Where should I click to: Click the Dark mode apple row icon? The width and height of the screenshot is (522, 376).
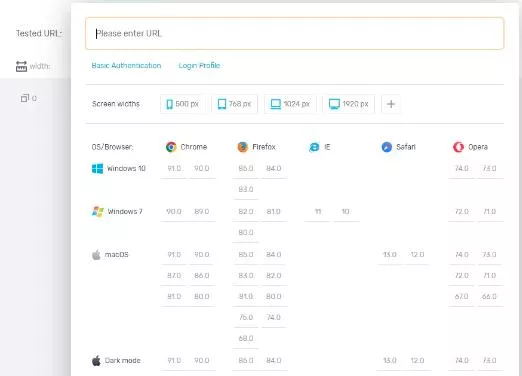coord(96,360)
